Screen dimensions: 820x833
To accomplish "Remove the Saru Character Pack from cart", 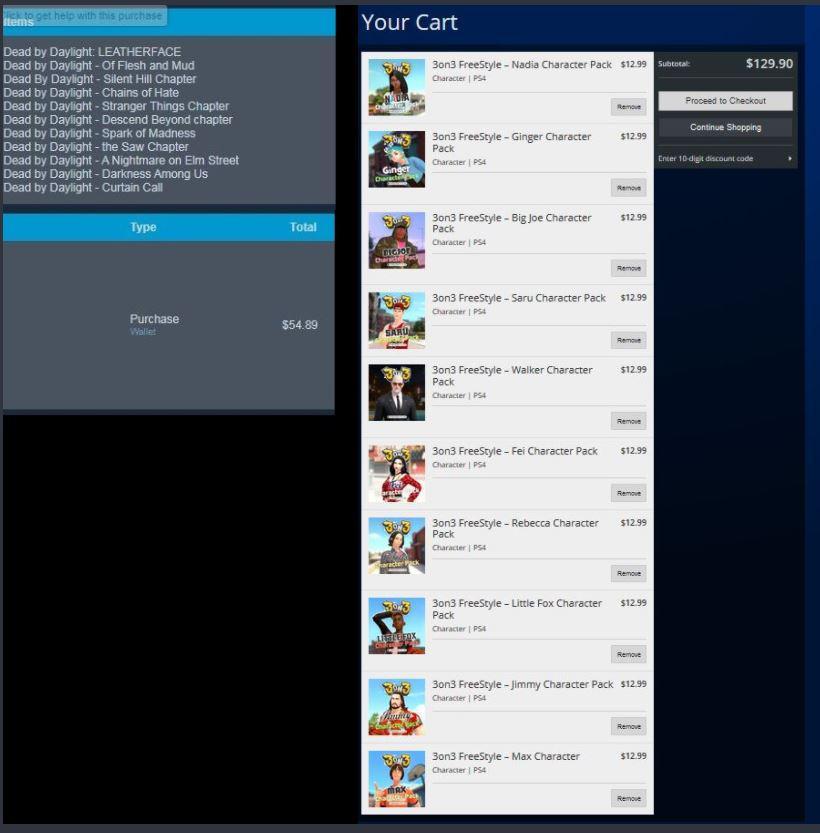I will click(x=628, y=340).
